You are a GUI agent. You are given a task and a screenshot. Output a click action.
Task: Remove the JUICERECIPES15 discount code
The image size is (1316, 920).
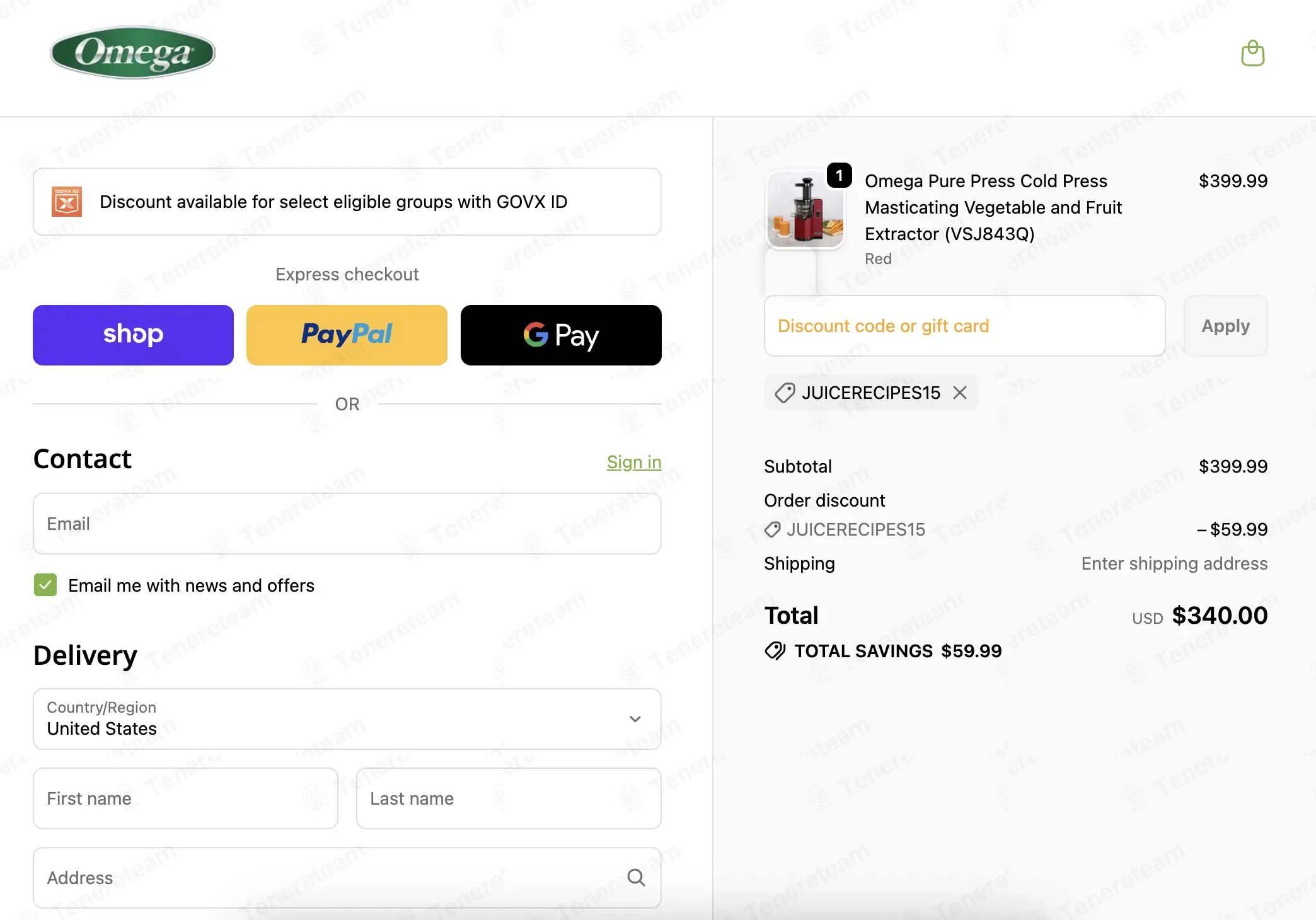pyautogui.click(x=960, y=393)
